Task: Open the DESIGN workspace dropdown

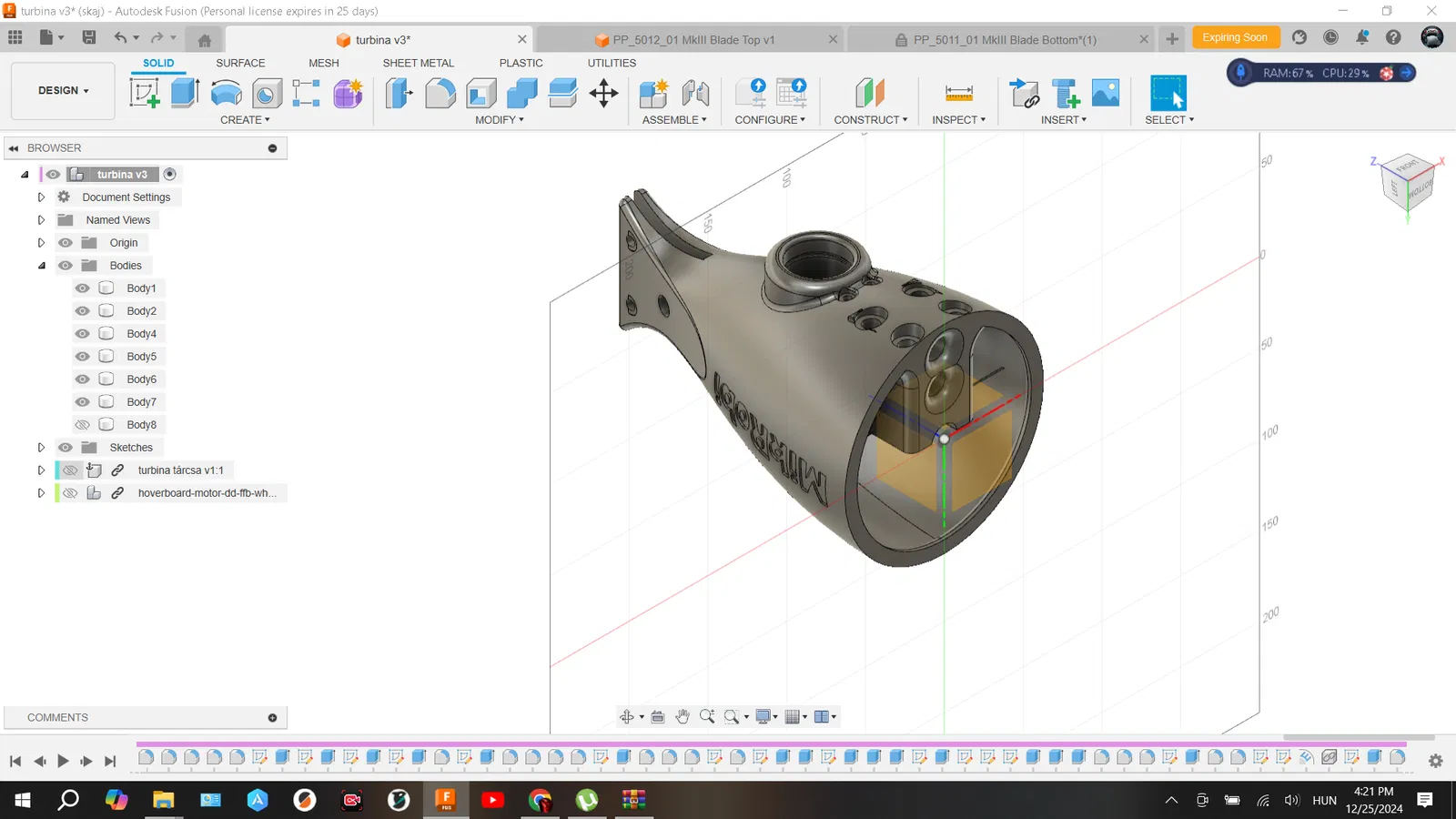Action: (x=63, y=91)
